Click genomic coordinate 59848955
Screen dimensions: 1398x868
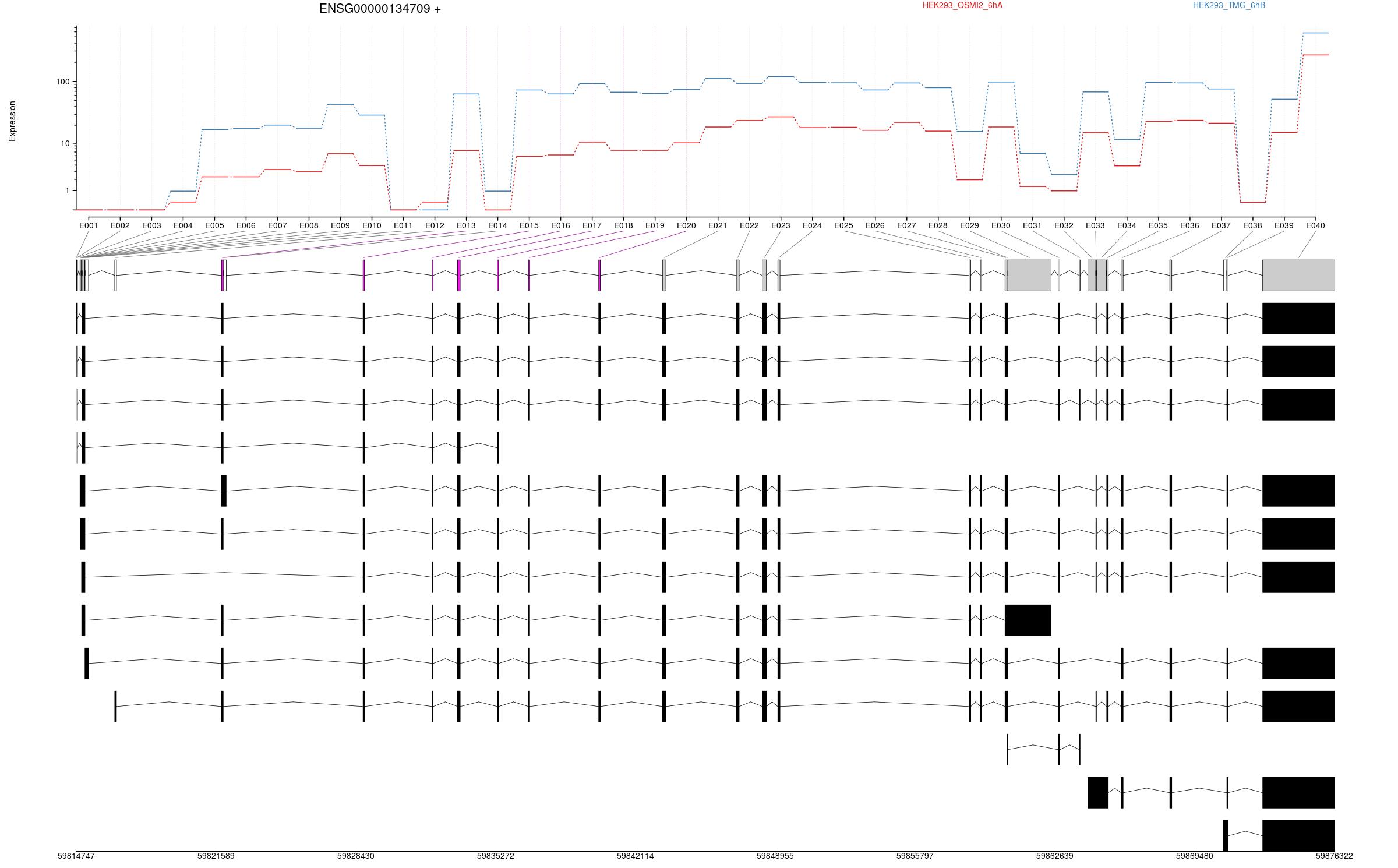pyautogui.click(x=775, y=856)
